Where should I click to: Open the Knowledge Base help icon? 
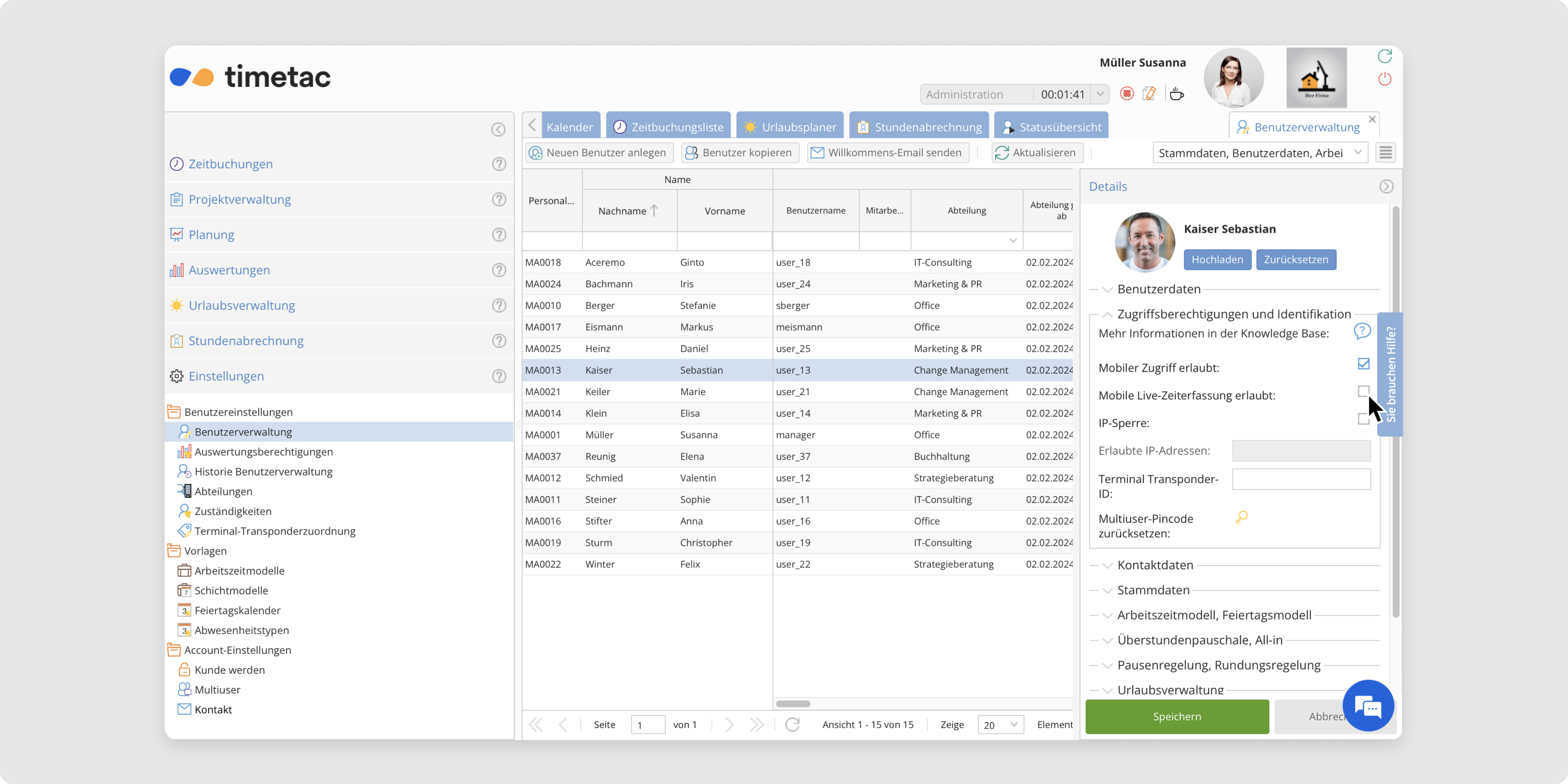pos(1362,331)
